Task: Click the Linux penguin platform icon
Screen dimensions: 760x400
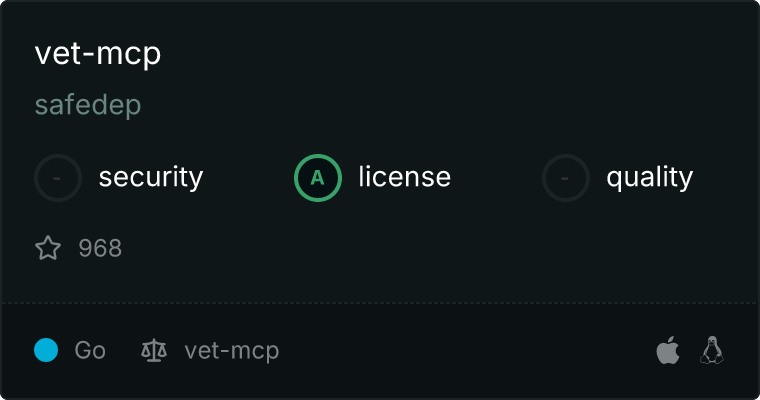Action: pos(712,350)
